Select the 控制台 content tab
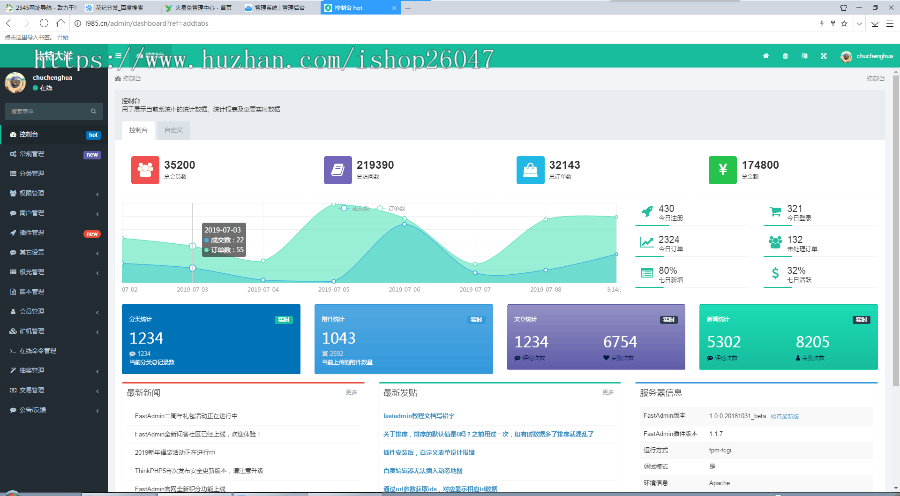Image resolution: width=900 pixels, height=496 pixels. [x=138, y=130]
